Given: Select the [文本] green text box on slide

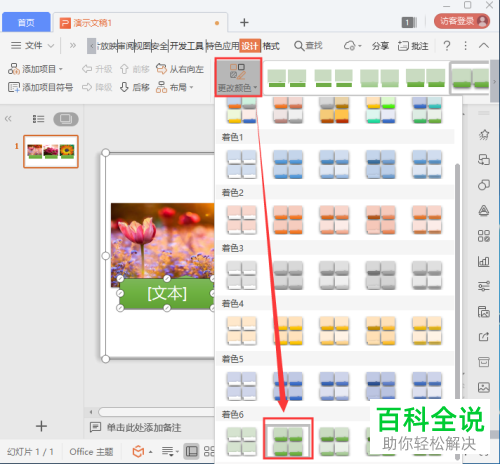Looking at the screenshot, I should coord(166,294).
